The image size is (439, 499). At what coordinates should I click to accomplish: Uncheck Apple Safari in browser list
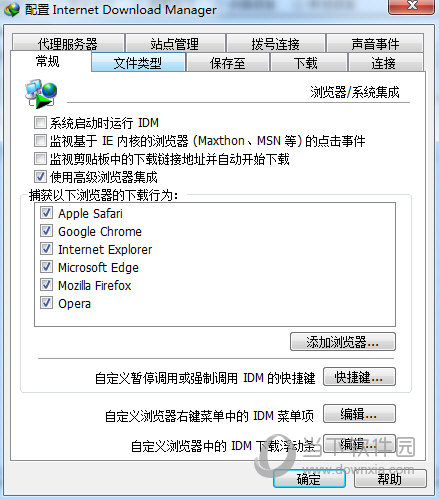(46, 213)
